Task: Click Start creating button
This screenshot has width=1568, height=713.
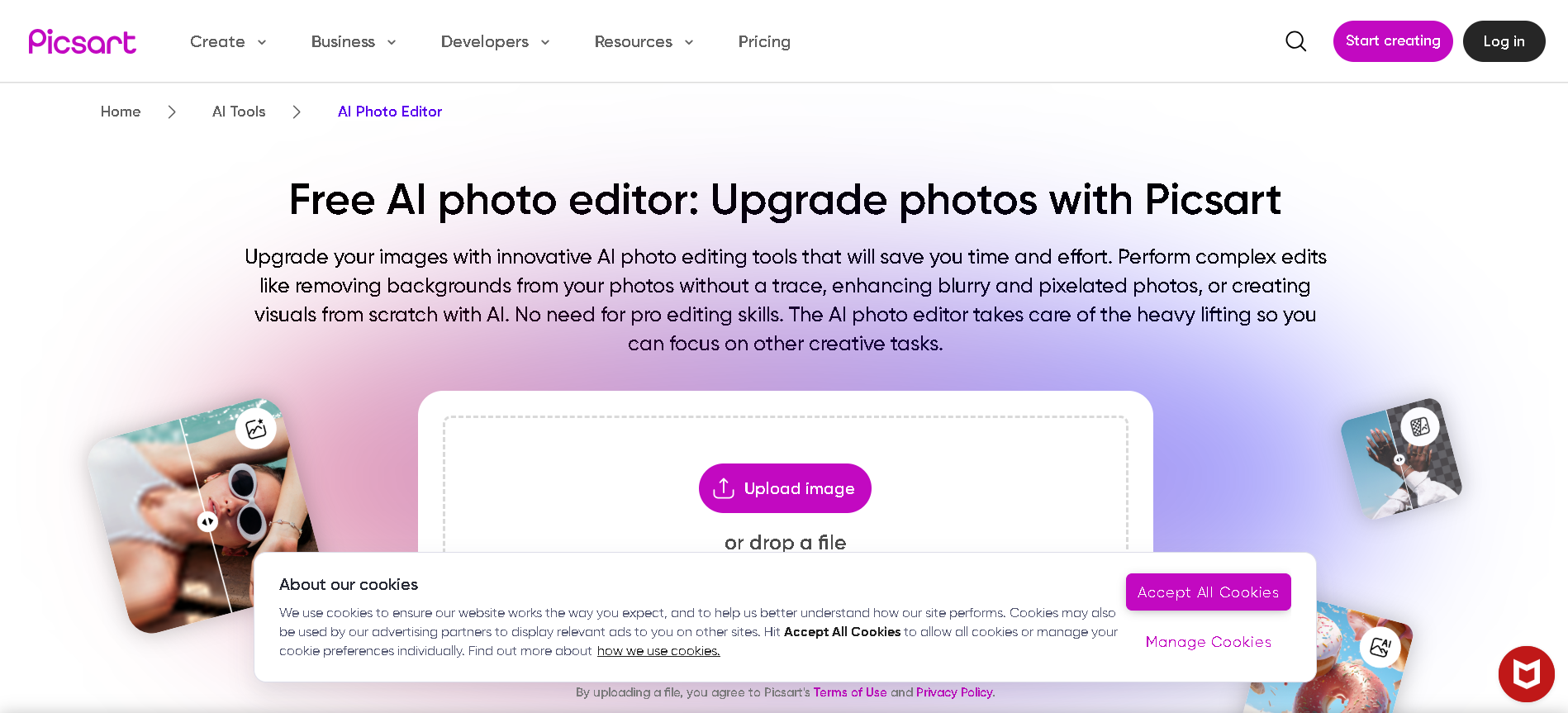Action: pyautogui.click(x=1393, y=41)
